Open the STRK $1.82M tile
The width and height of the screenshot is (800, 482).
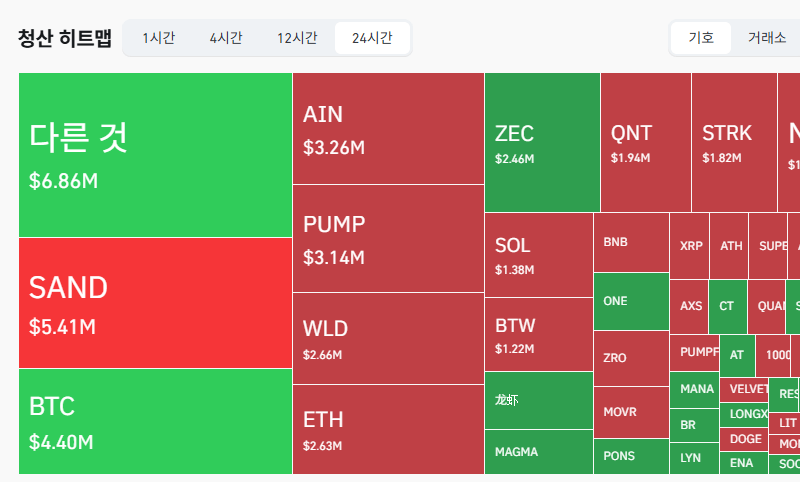734,142
